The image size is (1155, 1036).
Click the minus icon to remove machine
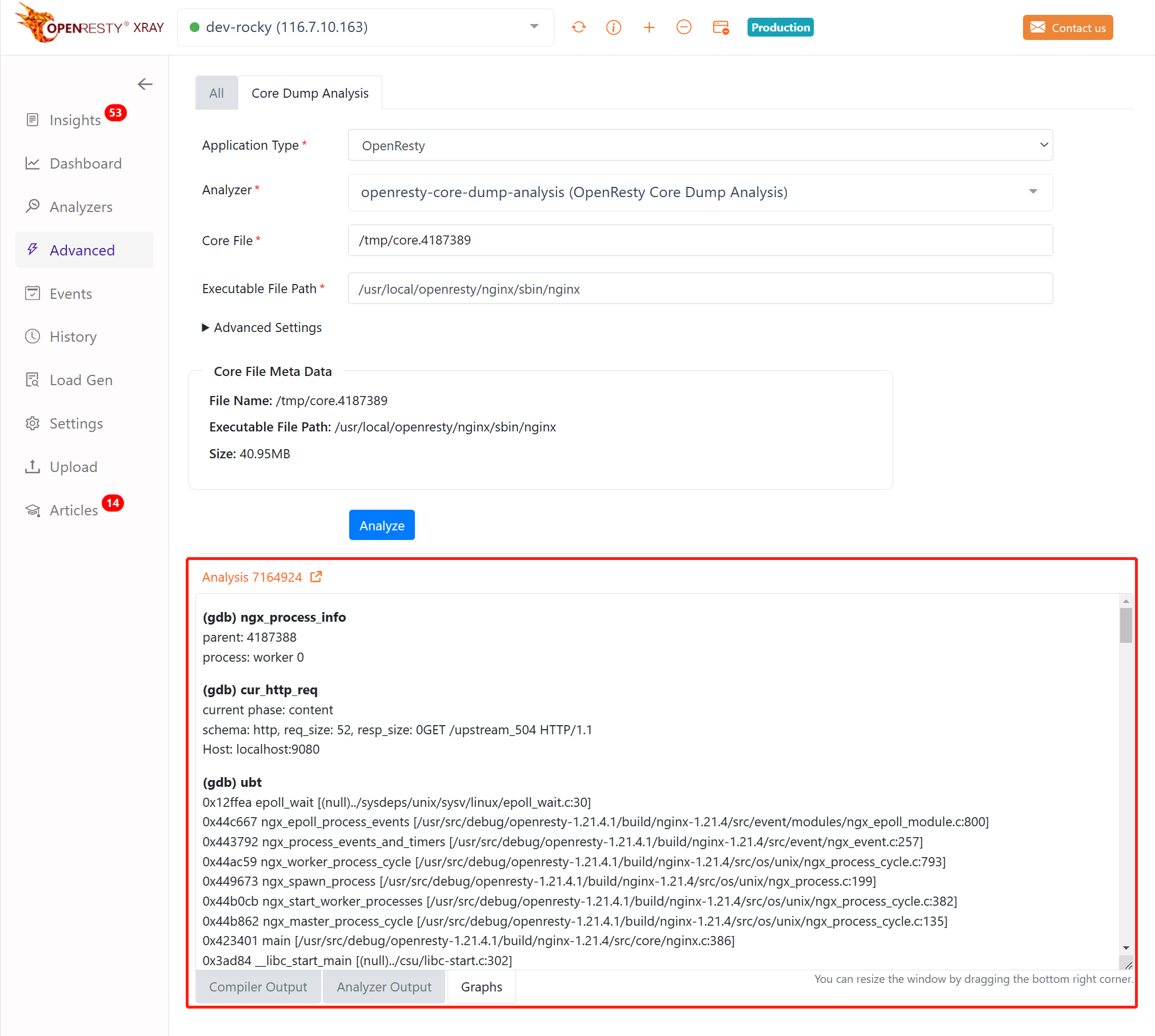tap(684, 27)
